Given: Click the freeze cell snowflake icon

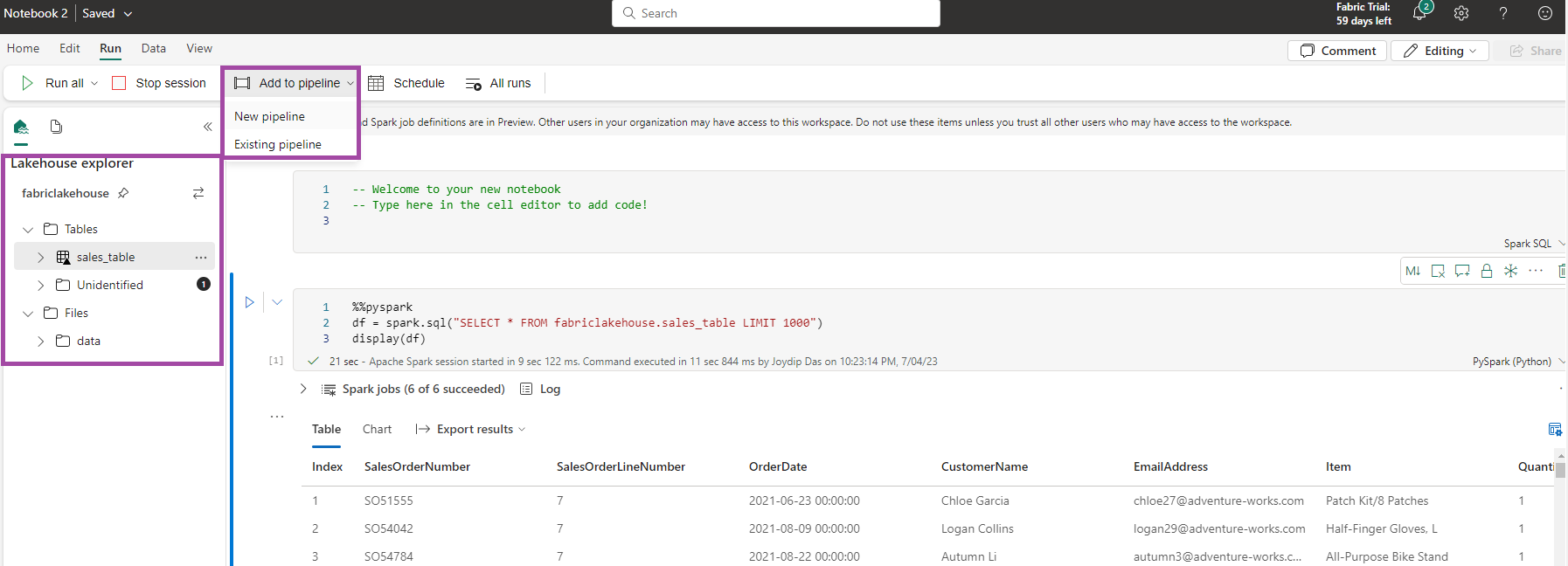Looking at the screenshot, I should click(x=1510, y=271).
